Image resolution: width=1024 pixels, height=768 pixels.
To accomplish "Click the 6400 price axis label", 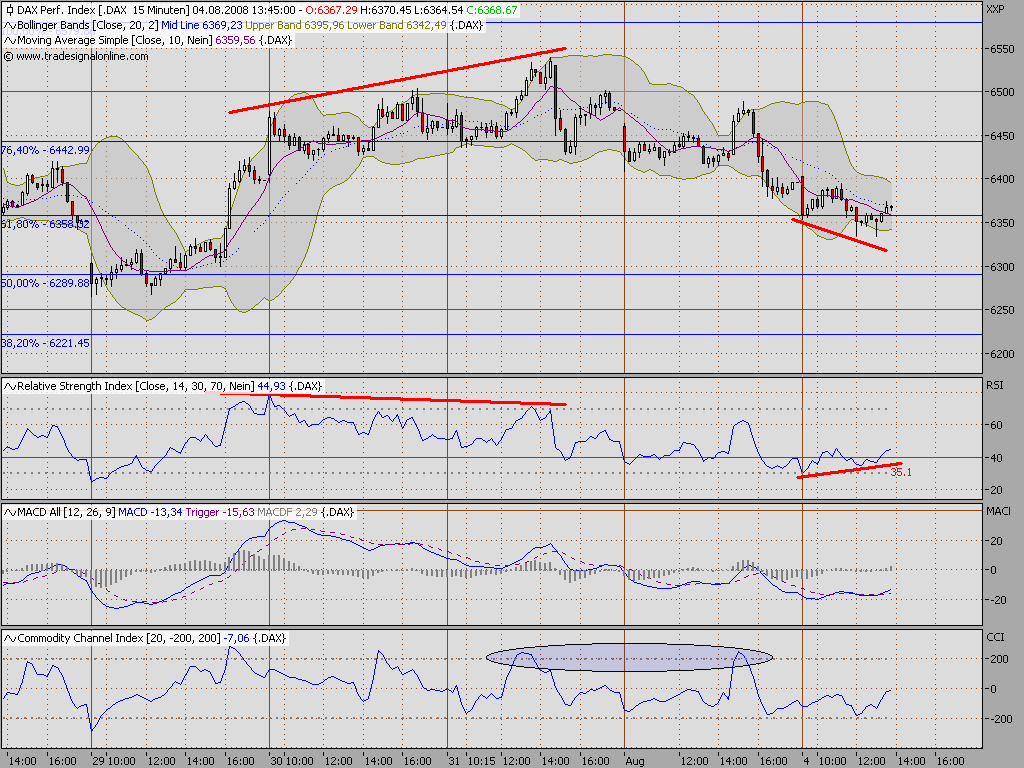I will click(x=1002, y=180).
